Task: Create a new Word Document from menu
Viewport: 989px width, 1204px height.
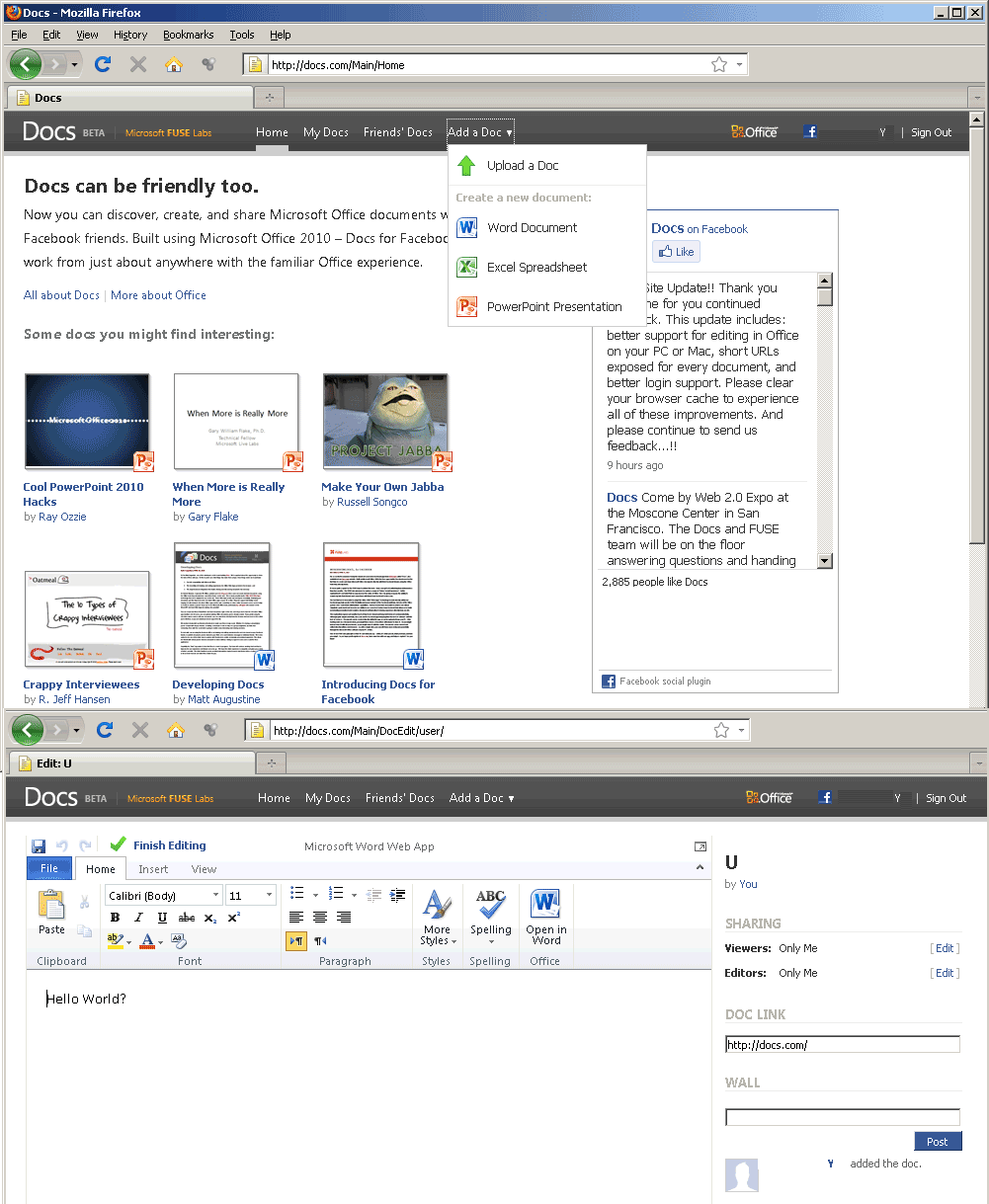Action: (x=546, y=228)
